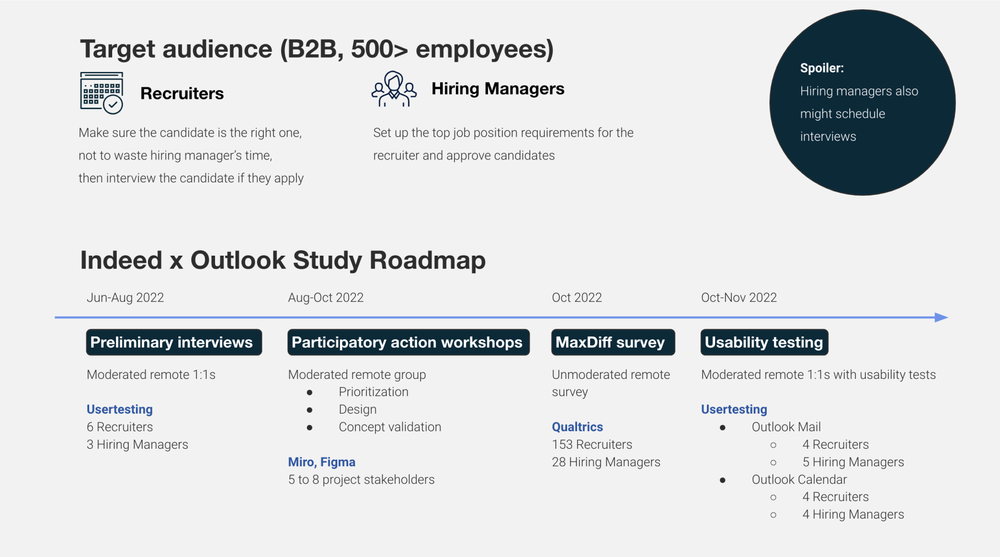
Task: Click Usertesting link under Usability testing
Action: point(734,409)
